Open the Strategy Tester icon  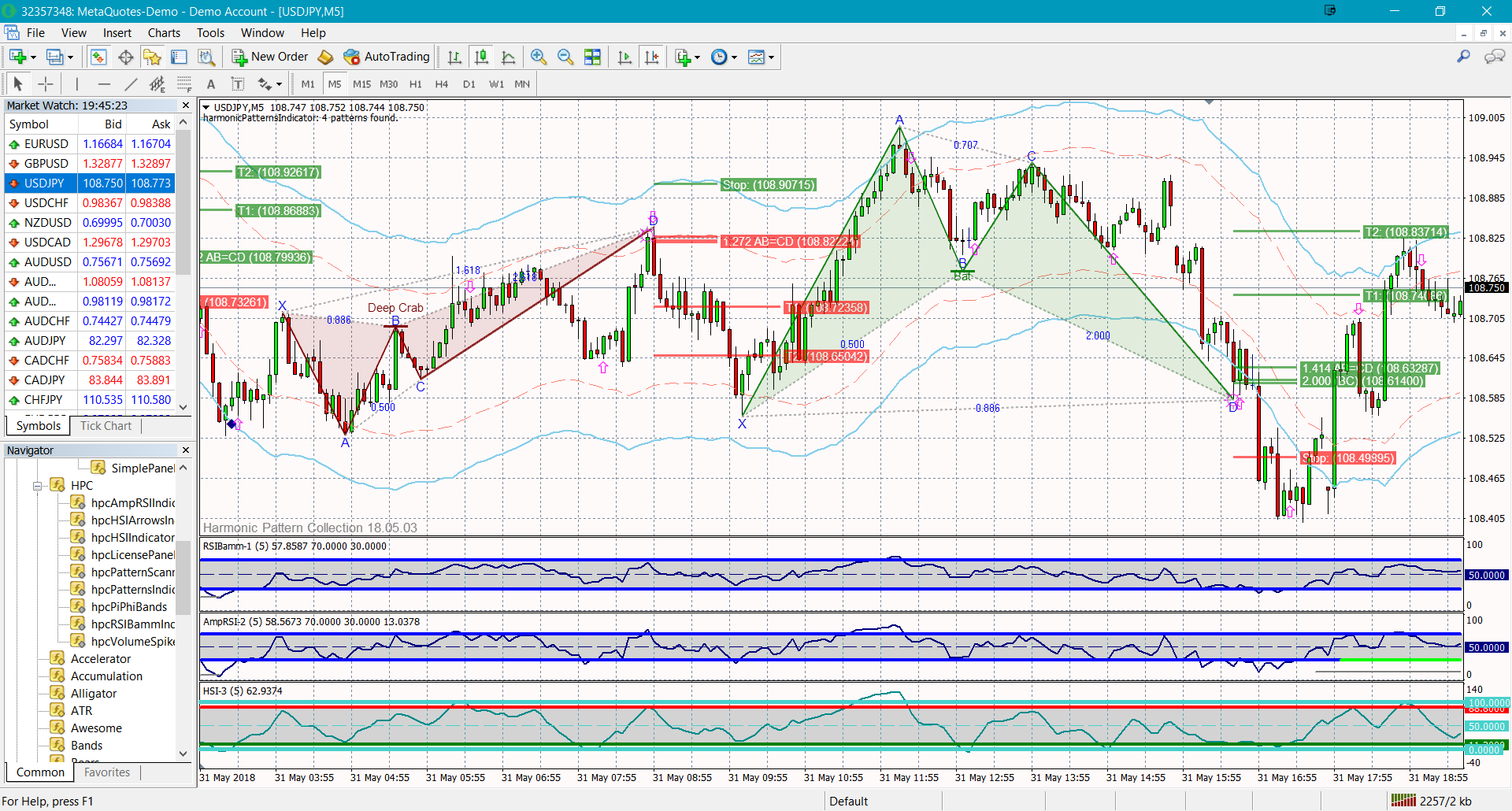tap(206, 57)
